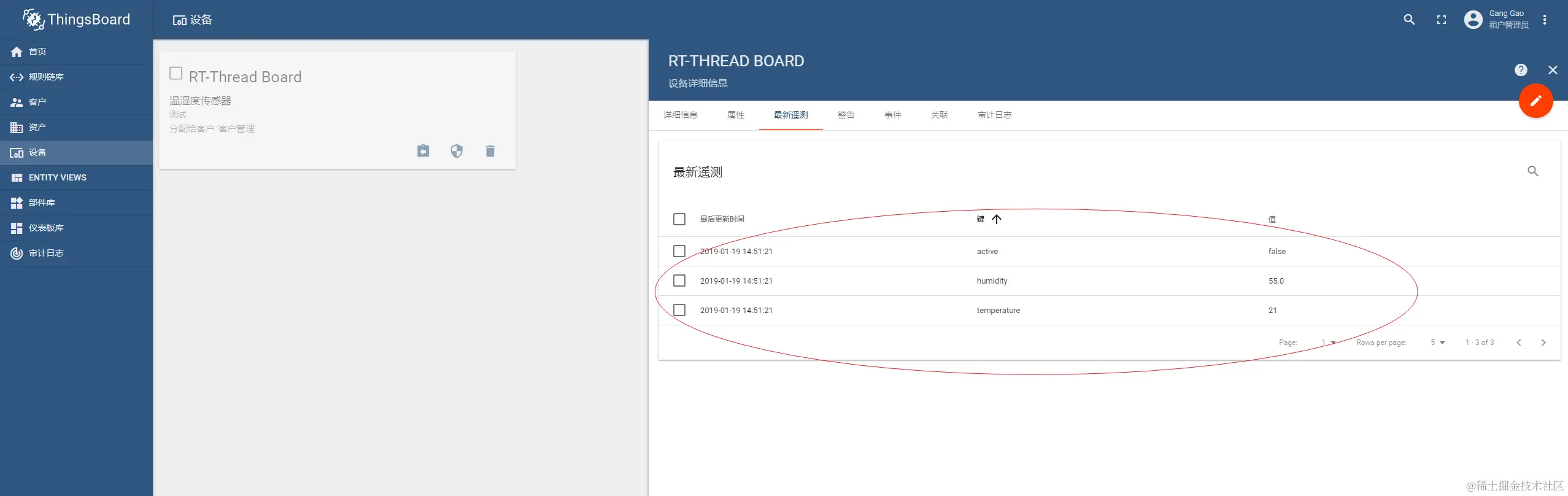Image resolution: width=1568 pixels, height=496 pixels.
Task: Click the ThingsBoard logo
Action: point(76,20)
